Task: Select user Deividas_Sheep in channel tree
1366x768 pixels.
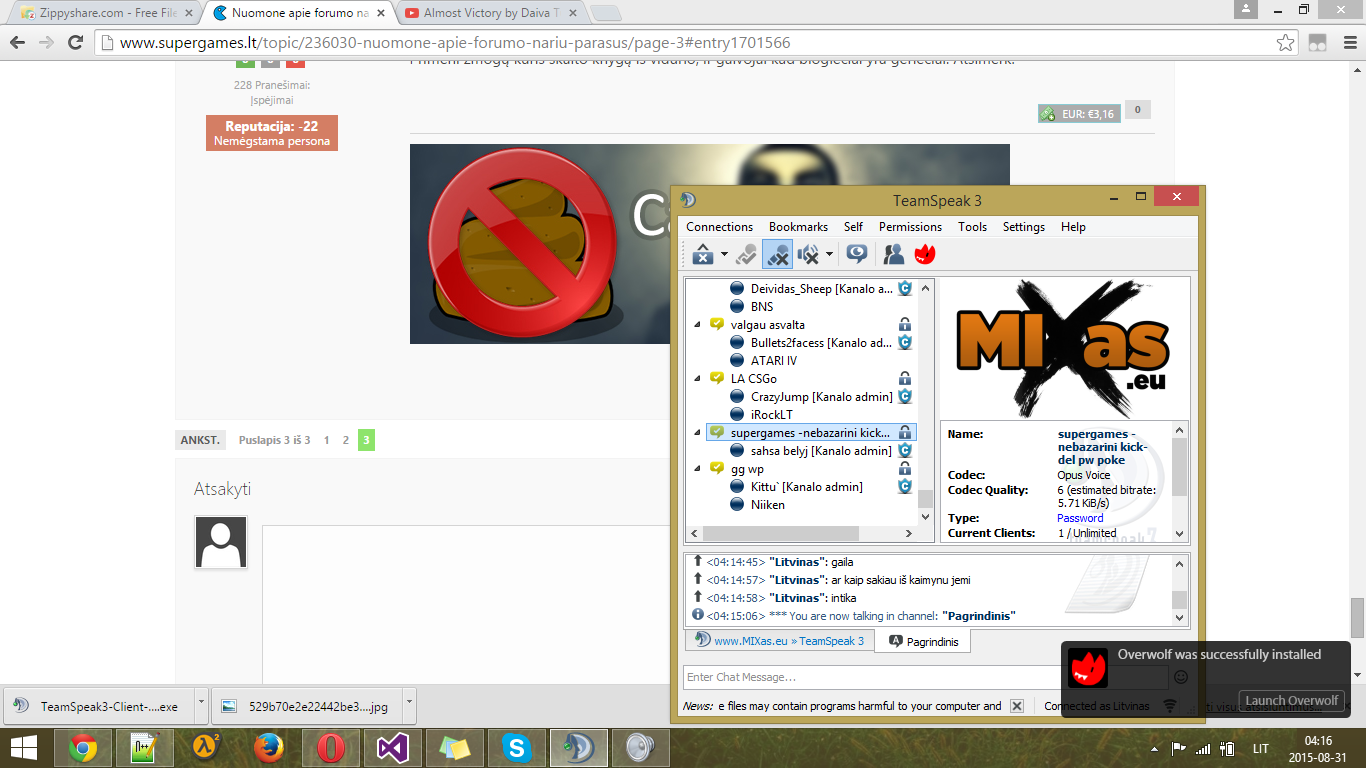Action: pos(822,289)
